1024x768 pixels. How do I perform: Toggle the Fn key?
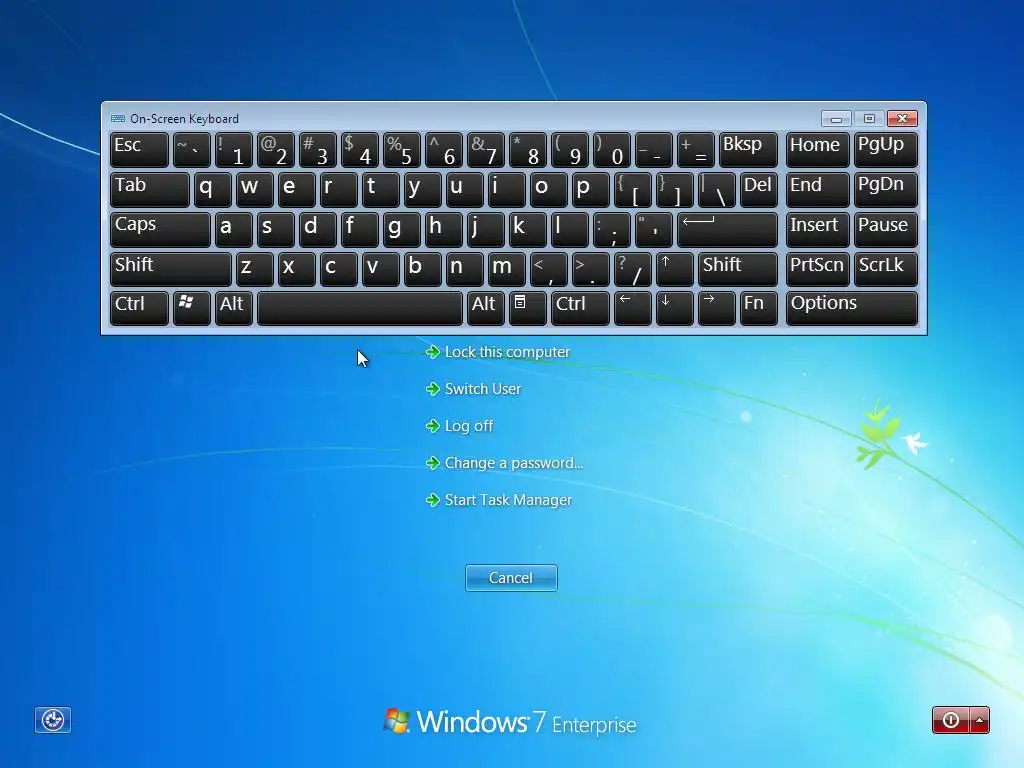(x=759, y=308)
